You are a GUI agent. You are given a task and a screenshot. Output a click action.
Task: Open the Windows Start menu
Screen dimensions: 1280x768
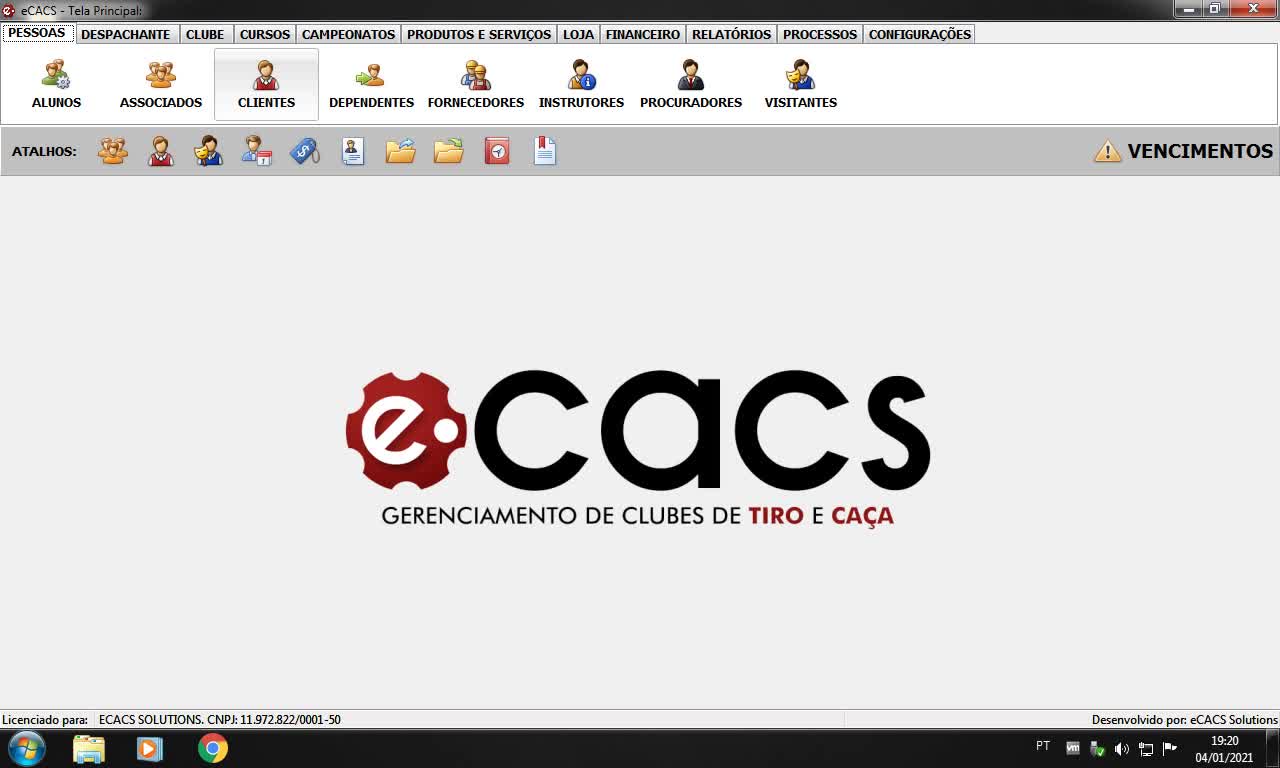click(26, 748)
